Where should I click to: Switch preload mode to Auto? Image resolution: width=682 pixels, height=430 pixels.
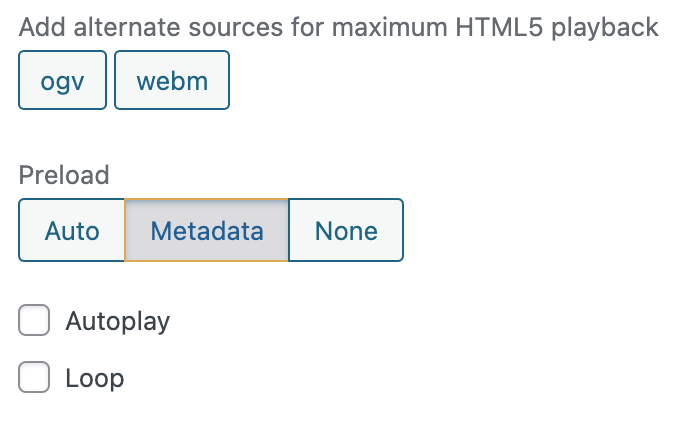[x=72, y=231]
